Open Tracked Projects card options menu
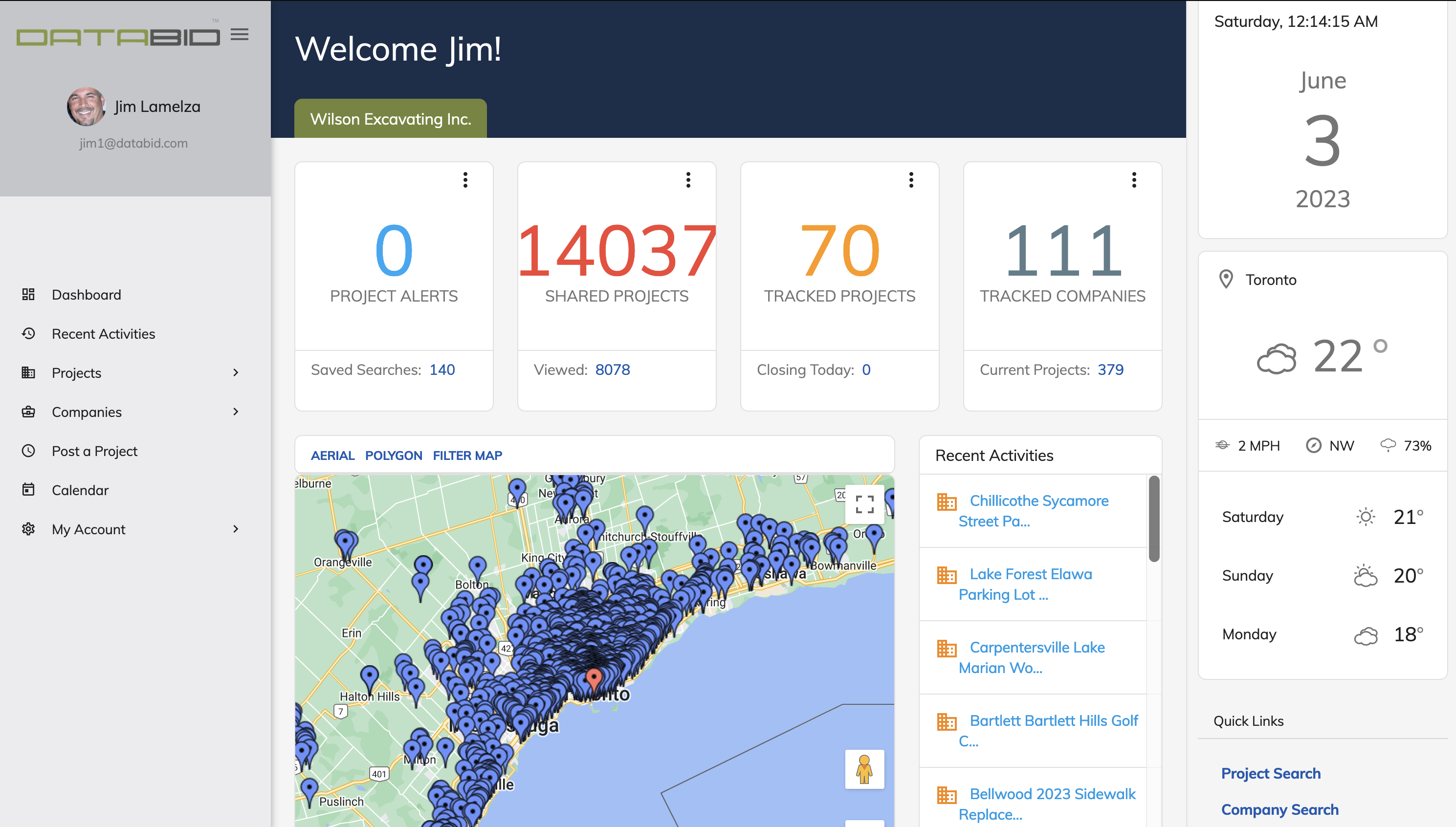Viewport: 1456px width, 827px height. 911,180
